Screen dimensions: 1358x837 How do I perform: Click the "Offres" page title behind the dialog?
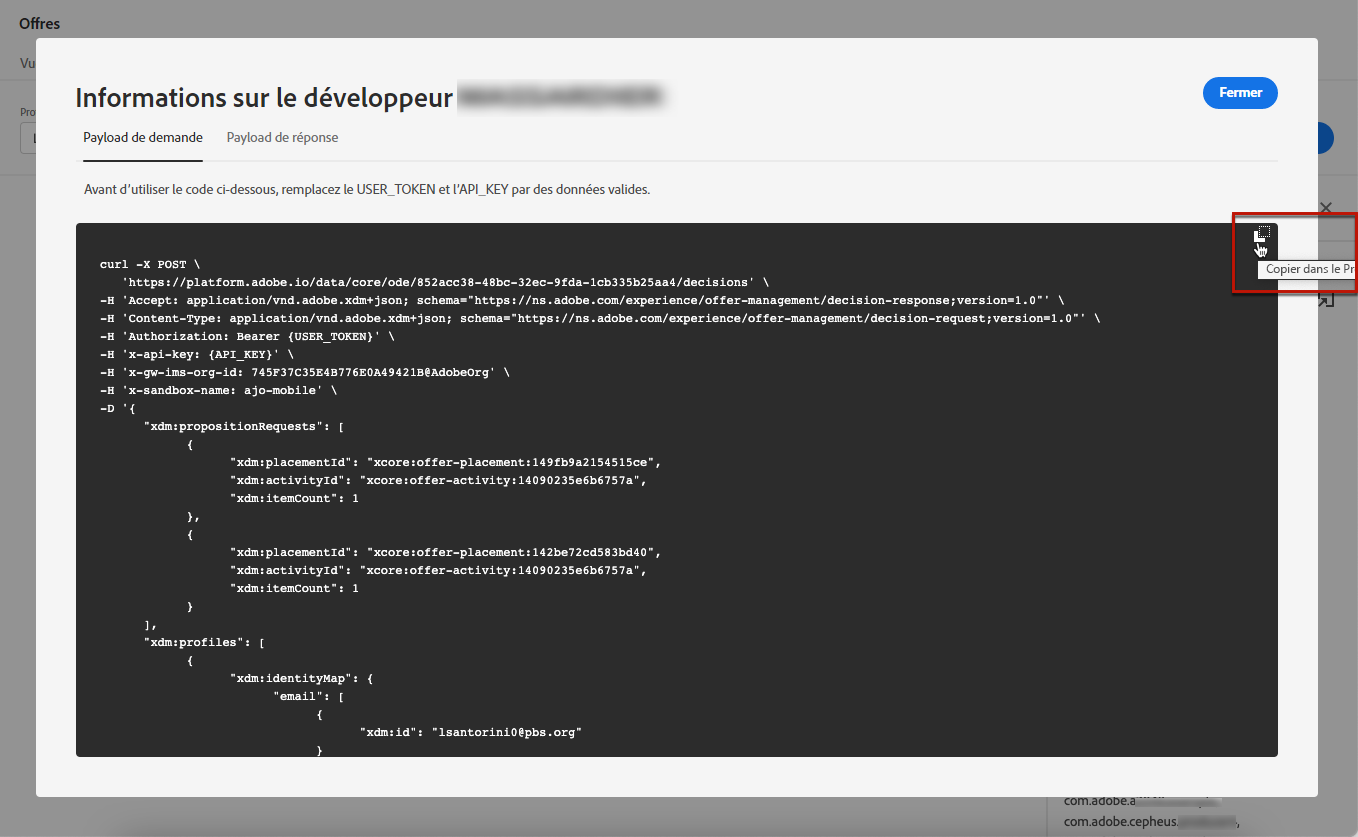tap(40, 24)
